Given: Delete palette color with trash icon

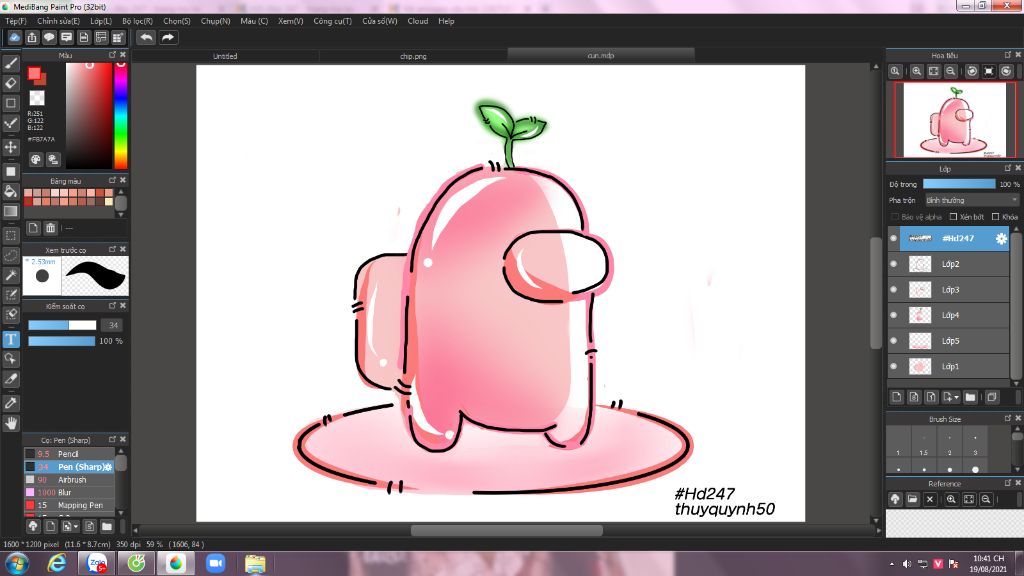Looking at the screenshot, I should point(50,228).
